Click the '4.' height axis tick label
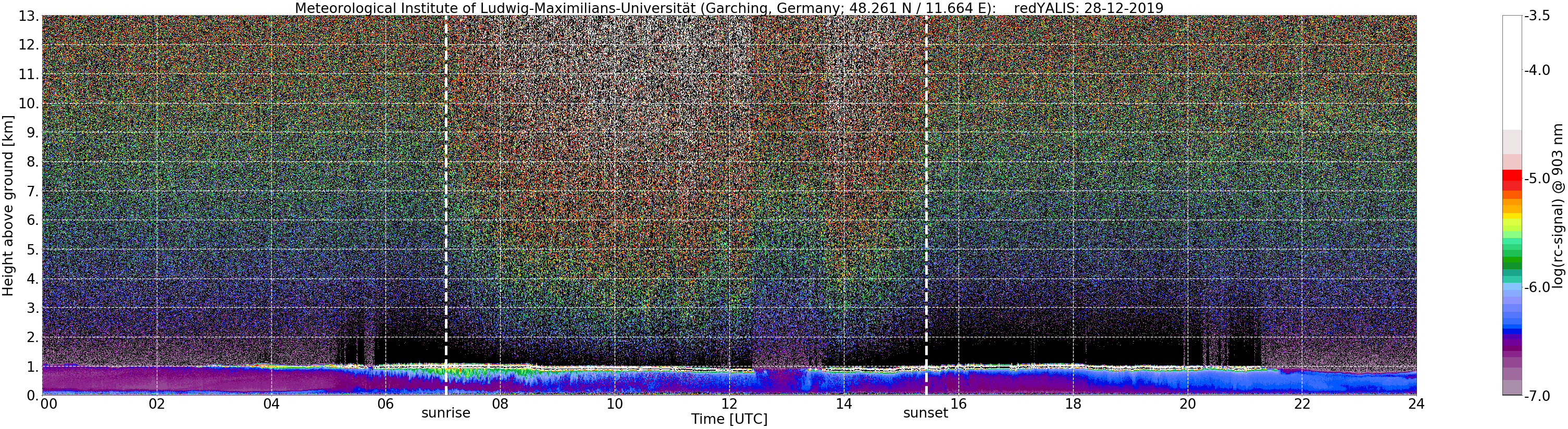 (33, 279)
